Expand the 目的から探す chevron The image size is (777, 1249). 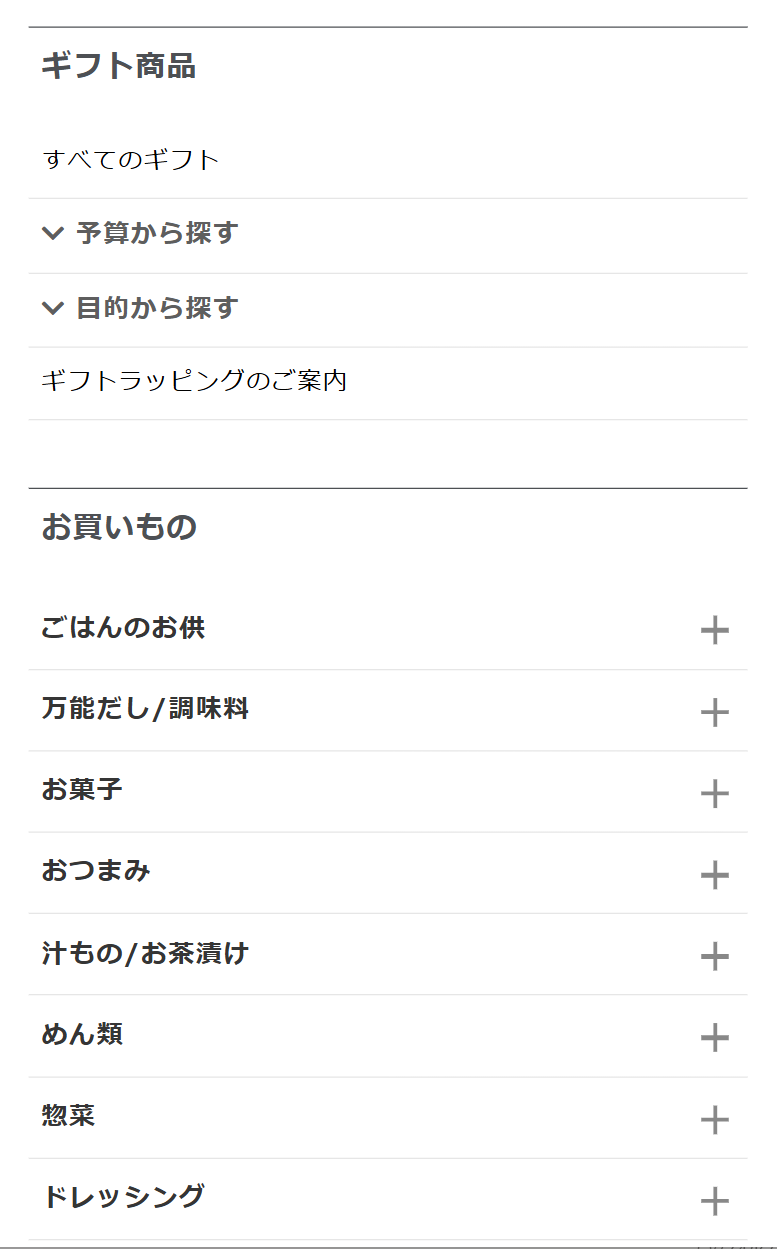point(53,308)
